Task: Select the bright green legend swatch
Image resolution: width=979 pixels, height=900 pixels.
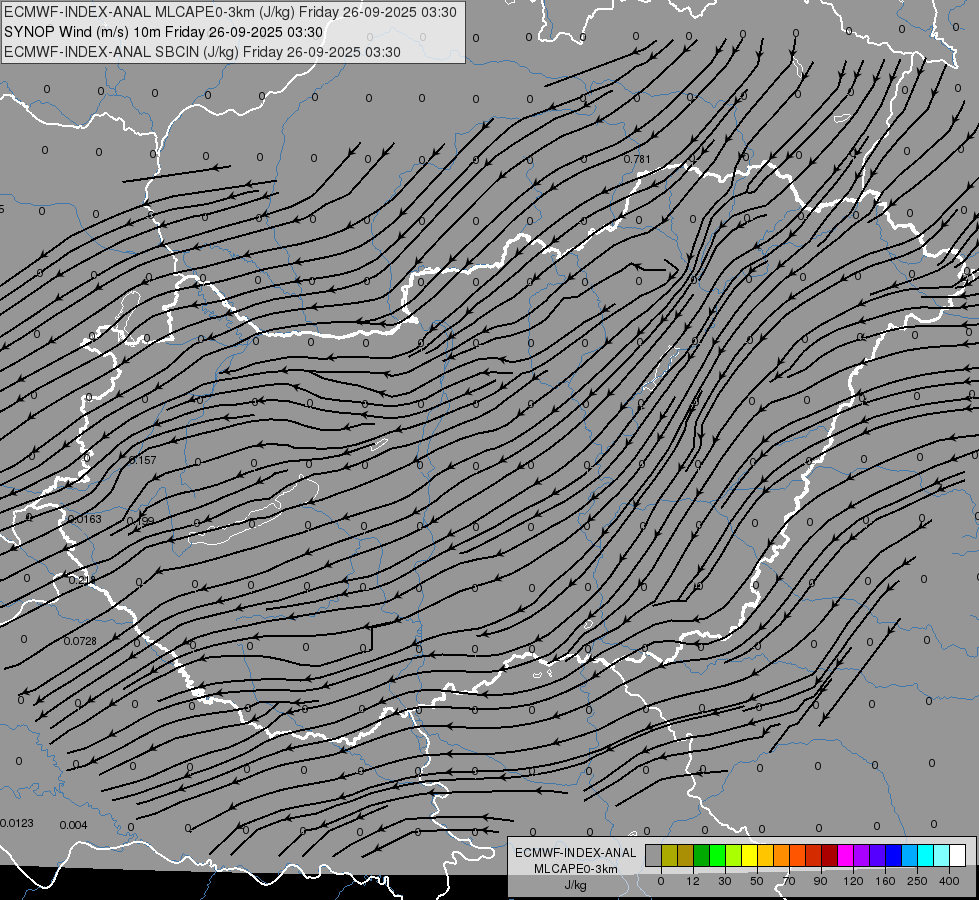Action: point(718,856)
